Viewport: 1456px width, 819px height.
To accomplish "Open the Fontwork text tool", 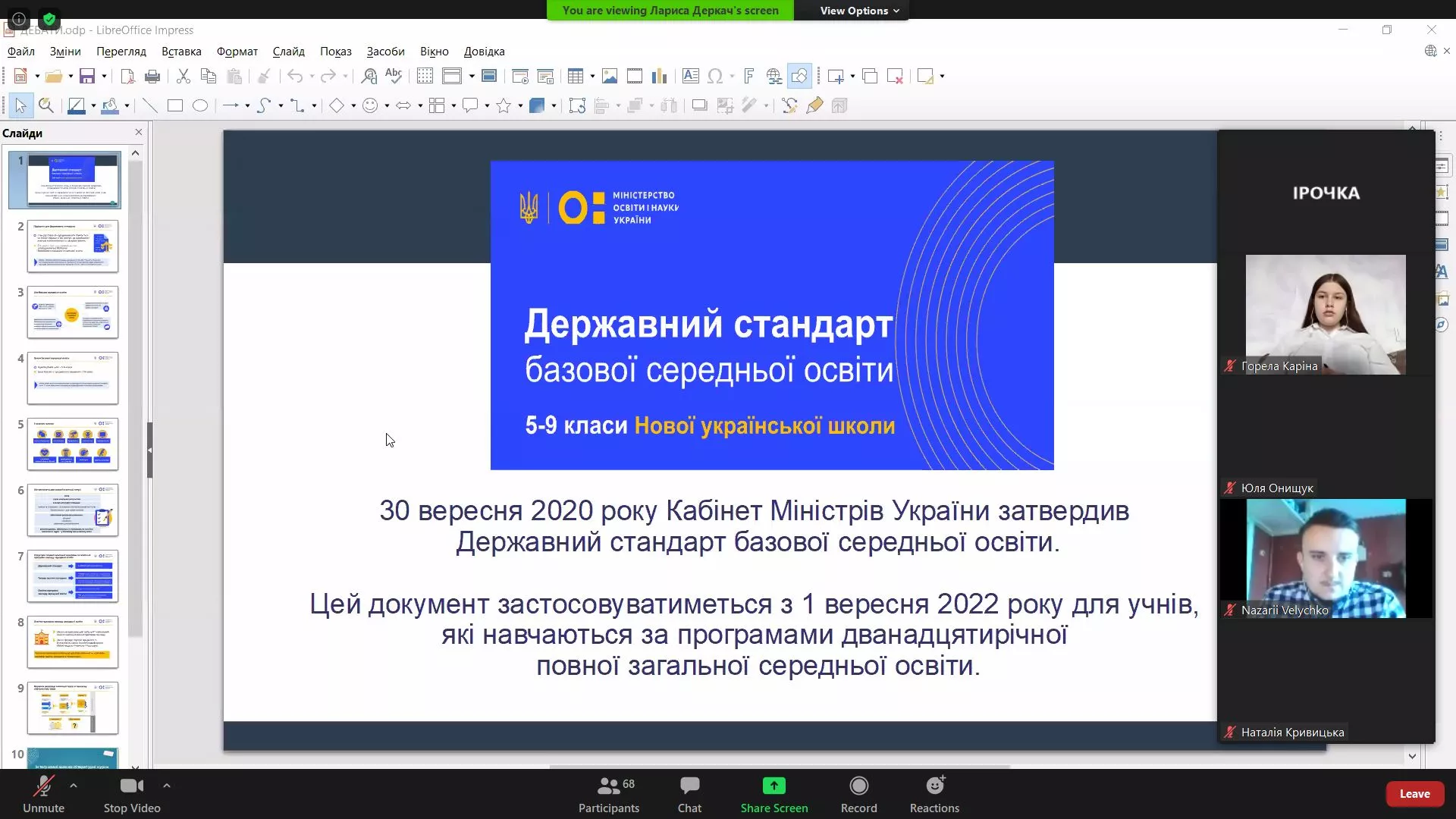I will point(748,76).
